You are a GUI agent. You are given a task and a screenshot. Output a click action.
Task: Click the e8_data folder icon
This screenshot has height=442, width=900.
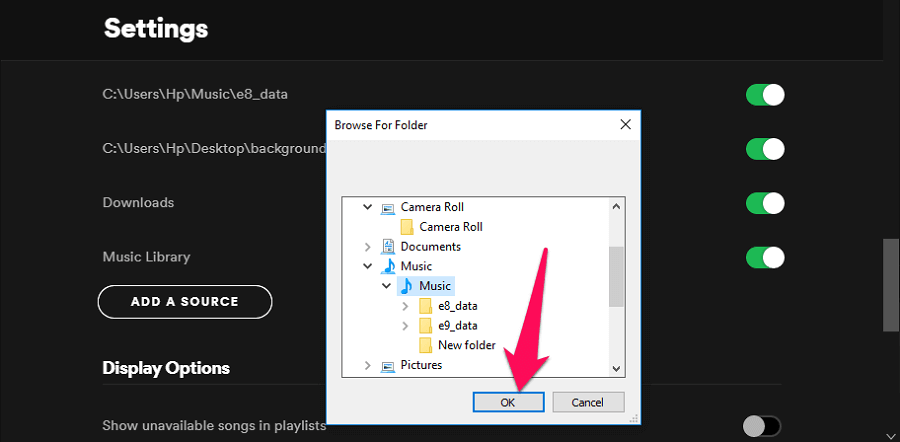(x=425, y=306)
